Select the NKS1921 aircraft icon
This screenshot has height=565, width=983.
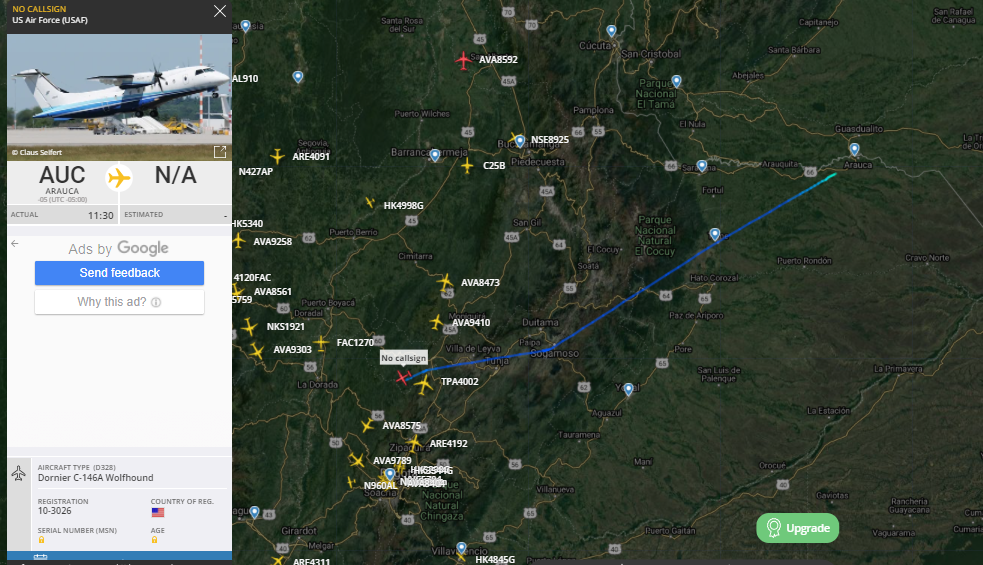[x=250, y=327]
